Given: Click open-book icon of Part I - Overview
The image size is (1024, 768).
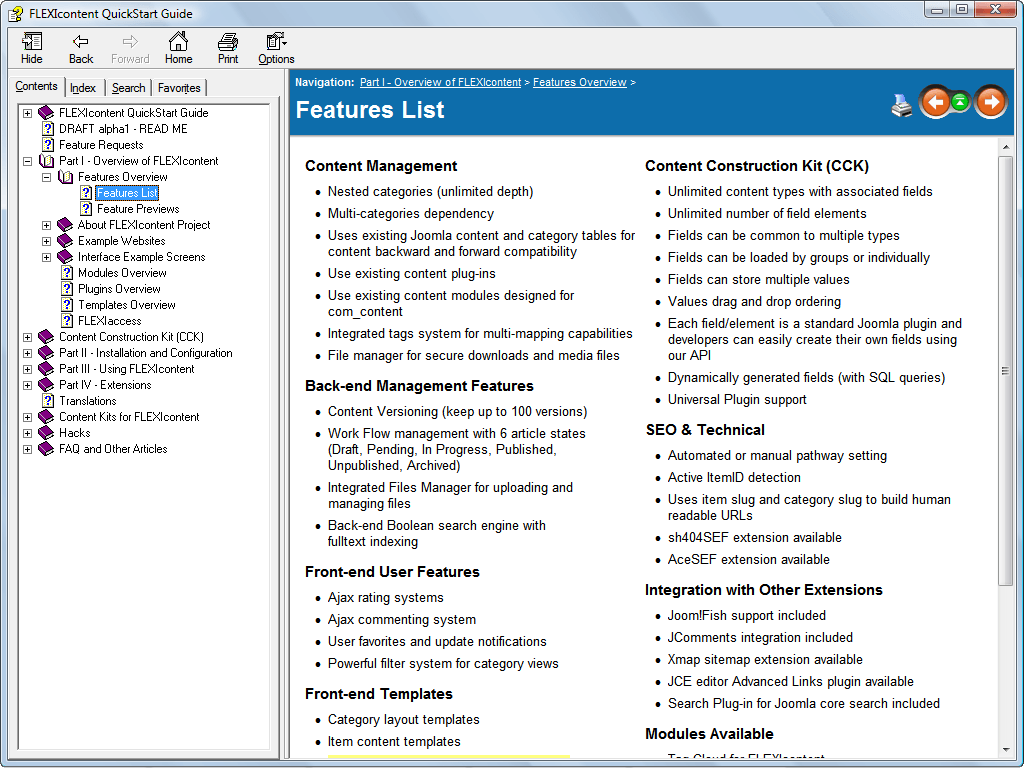Looking at the screenshot, I should [x=46, y=161].
